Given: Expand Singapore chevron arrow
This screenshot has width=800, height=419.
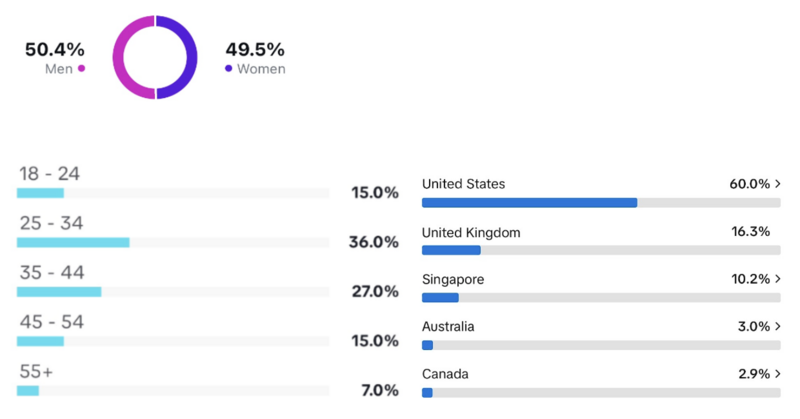Looking at the screenshot, I should coord(778,279).
